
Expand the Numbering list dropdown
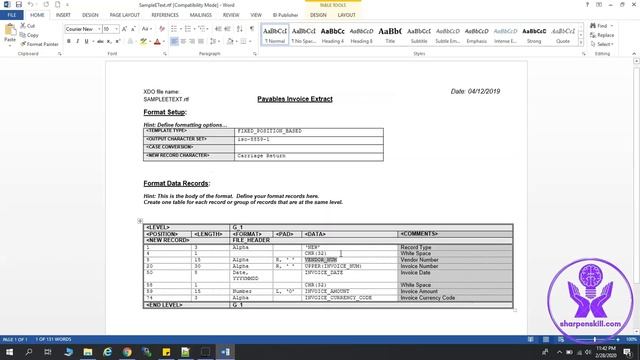194,29
